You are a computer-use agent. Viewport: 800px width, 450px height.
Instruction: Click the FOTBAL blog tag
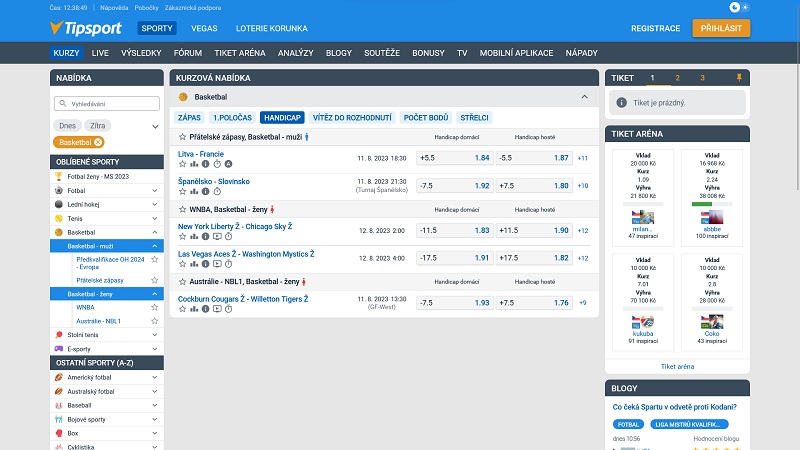pyautogui.click(x=628, y=424)
